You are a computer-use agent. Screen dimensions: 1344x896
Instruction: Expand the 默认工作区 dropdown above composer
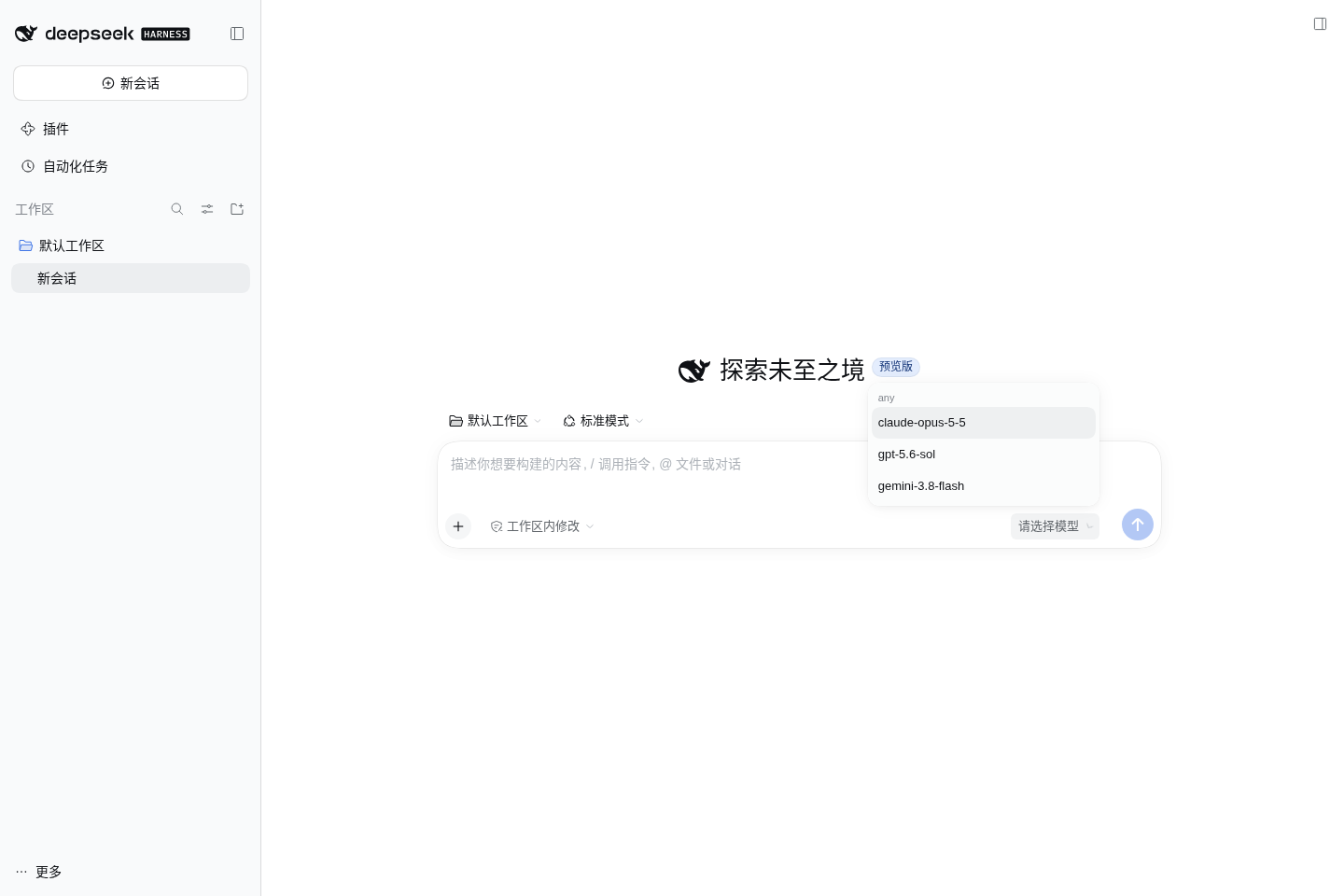tap(496, 421)
